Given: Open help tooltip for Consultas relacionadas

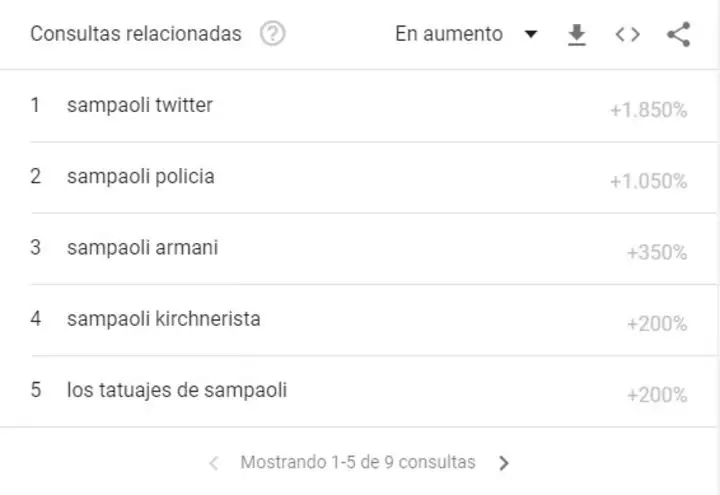Looking at the screenshot, I should (x=272, y=34).
